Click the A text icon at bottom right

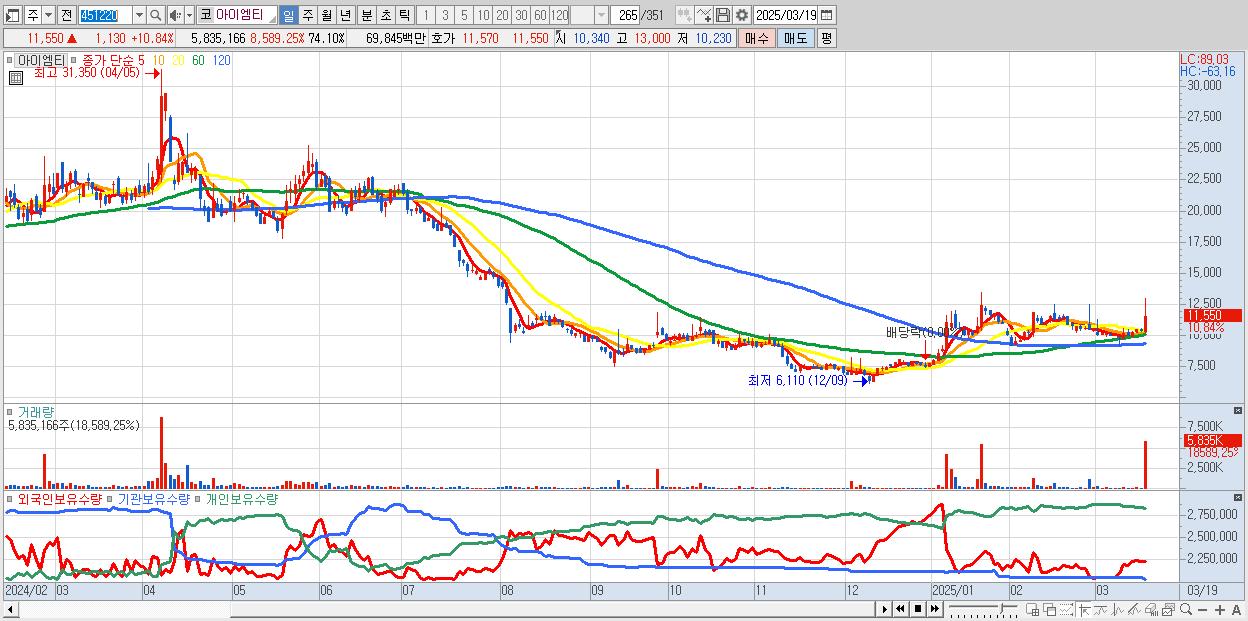click(1236, 610)
